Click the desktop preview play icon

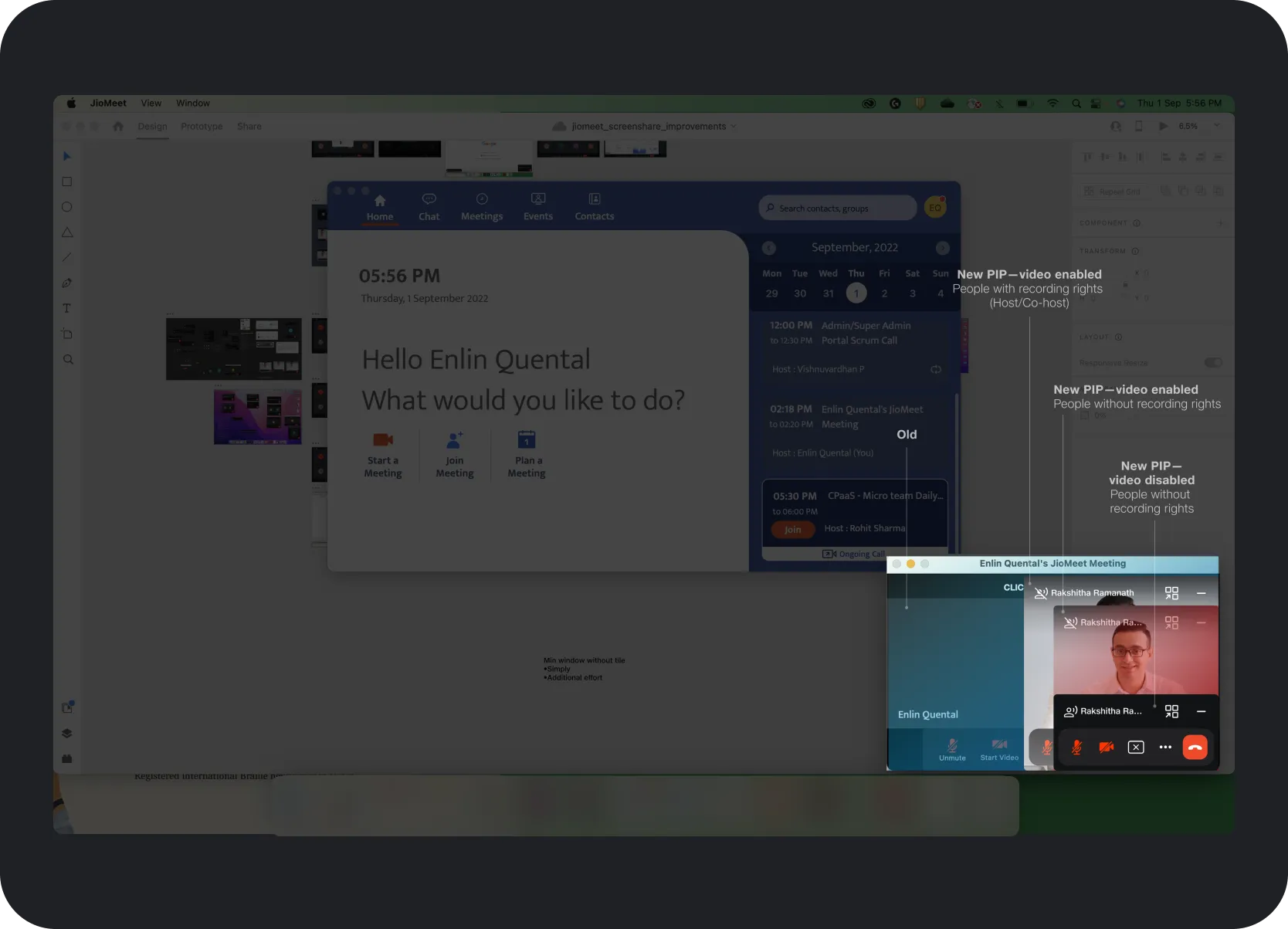1163,126
